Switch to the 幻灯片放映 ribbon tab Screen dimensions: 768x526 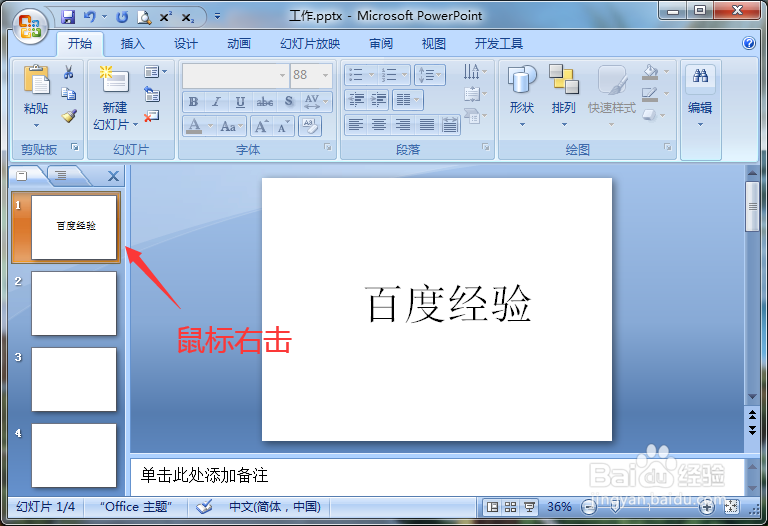pos(310,44)
